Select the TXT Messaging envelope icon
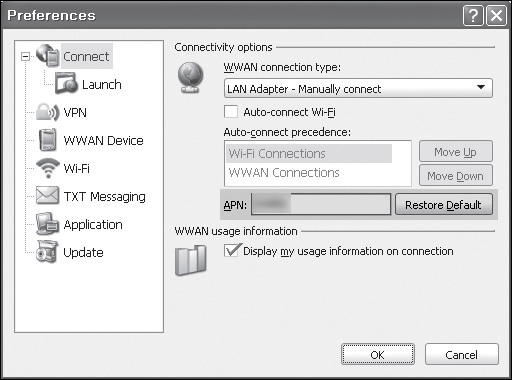 click(47, 195)
